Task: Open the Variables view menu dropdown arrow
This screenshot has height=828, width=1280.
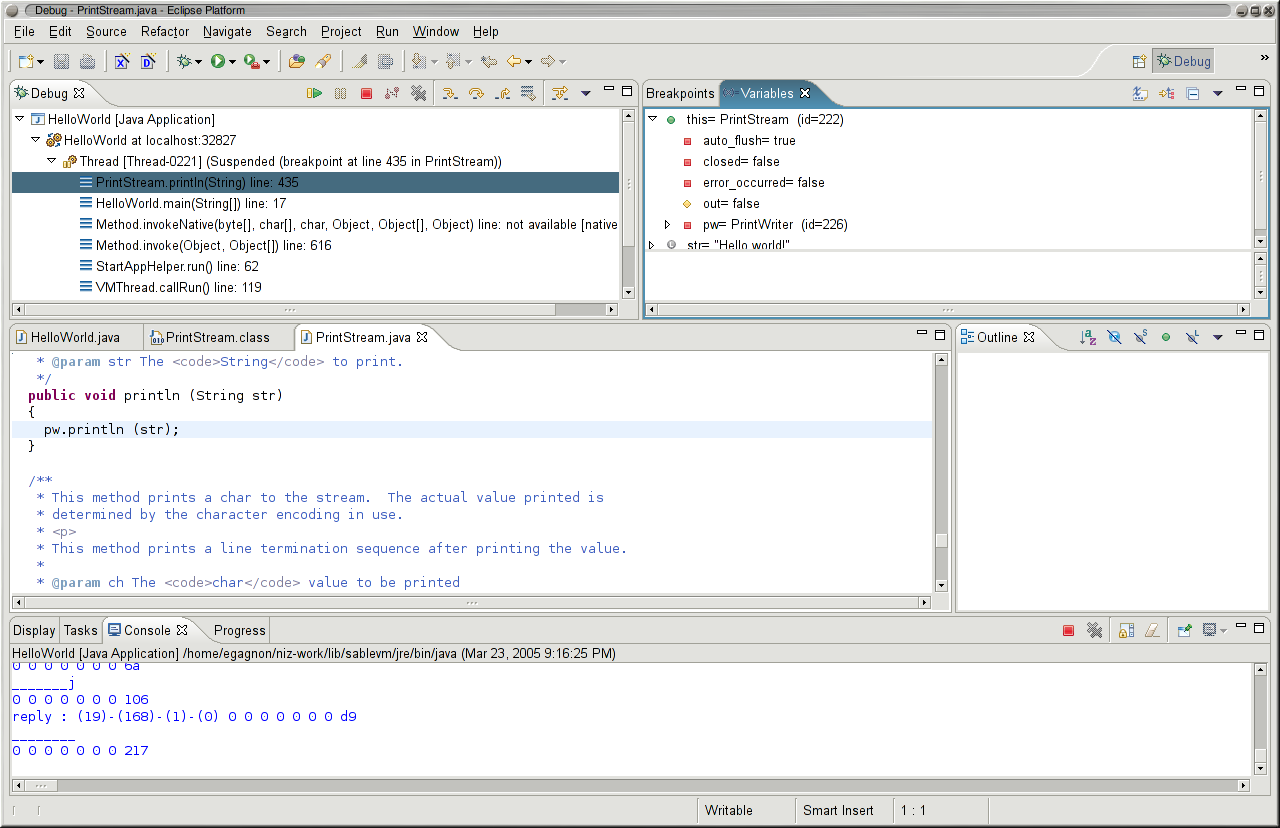Action: [1218, 93]
